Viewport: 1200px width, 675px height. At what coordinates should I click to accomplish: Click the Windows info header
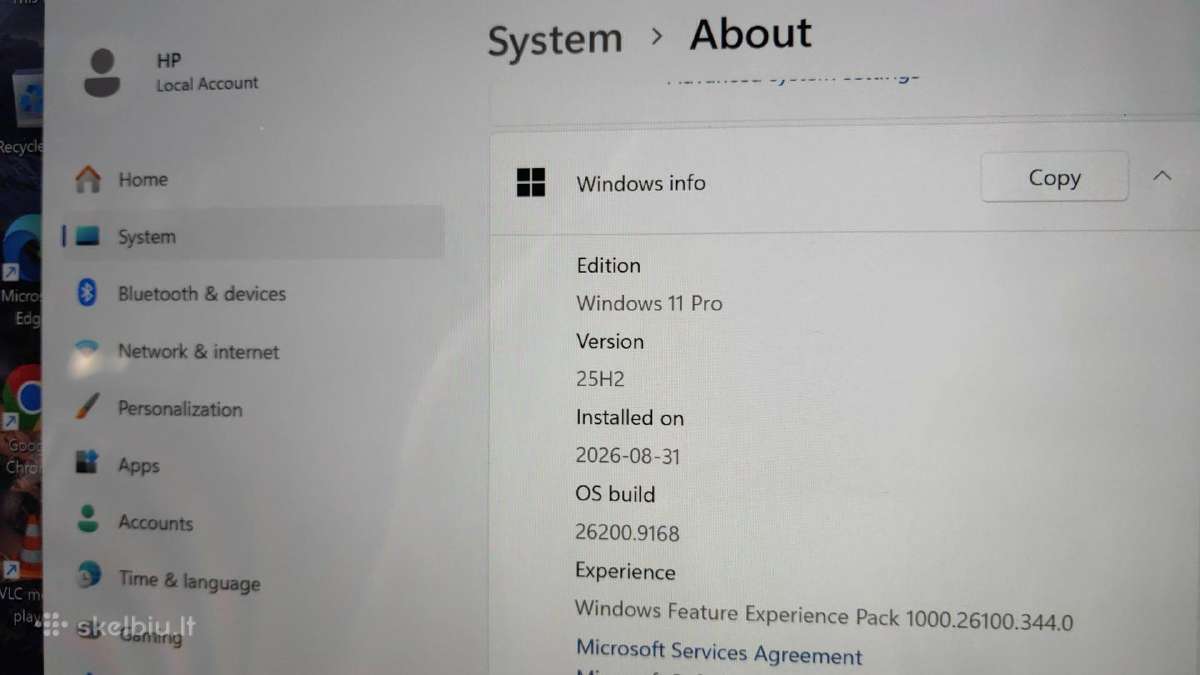tap(641, 183)
